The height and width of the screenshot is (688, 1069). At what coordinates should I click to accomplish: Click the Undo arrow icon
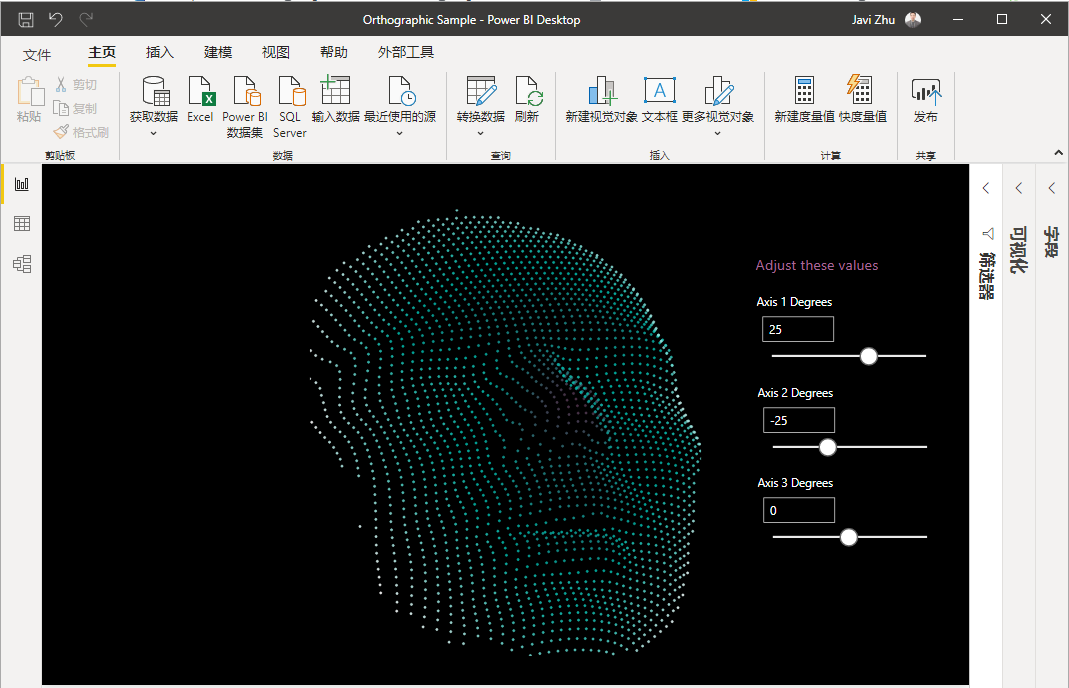click(x=56, y=20)
